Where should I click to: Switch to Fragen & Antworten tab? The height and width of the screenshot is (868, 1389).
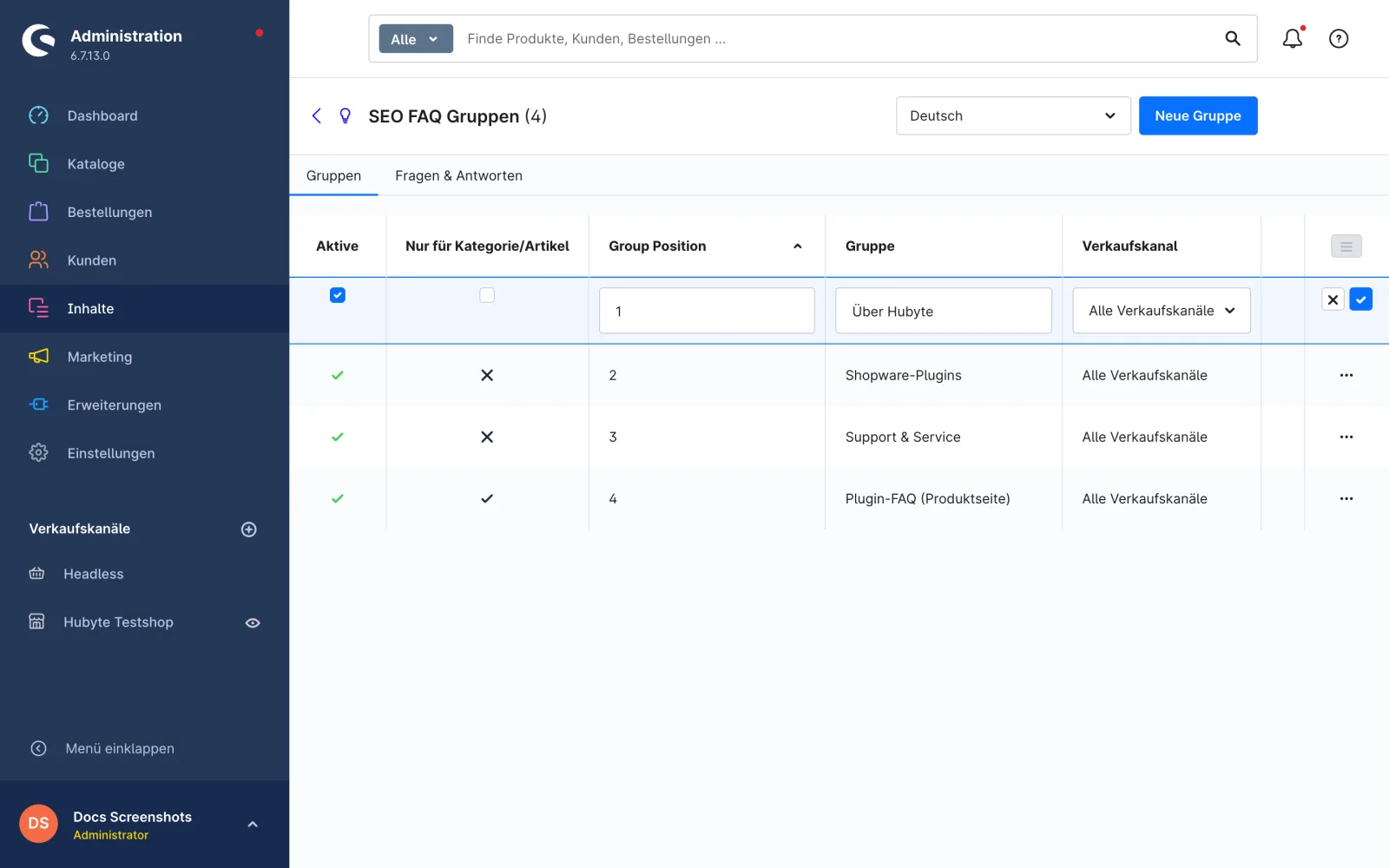point(458,175)
